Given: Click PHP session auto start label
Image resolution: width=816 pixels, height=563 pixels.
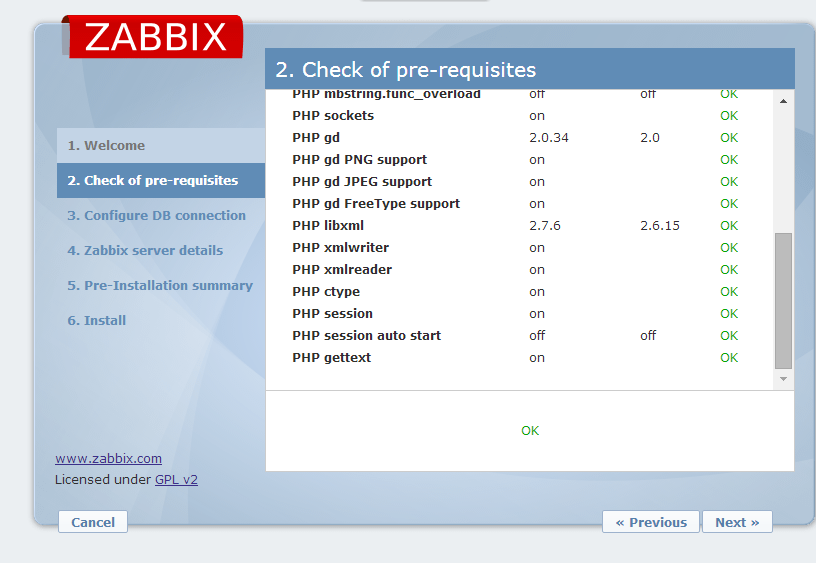Looking at the screenshot, I should [366, 336].
